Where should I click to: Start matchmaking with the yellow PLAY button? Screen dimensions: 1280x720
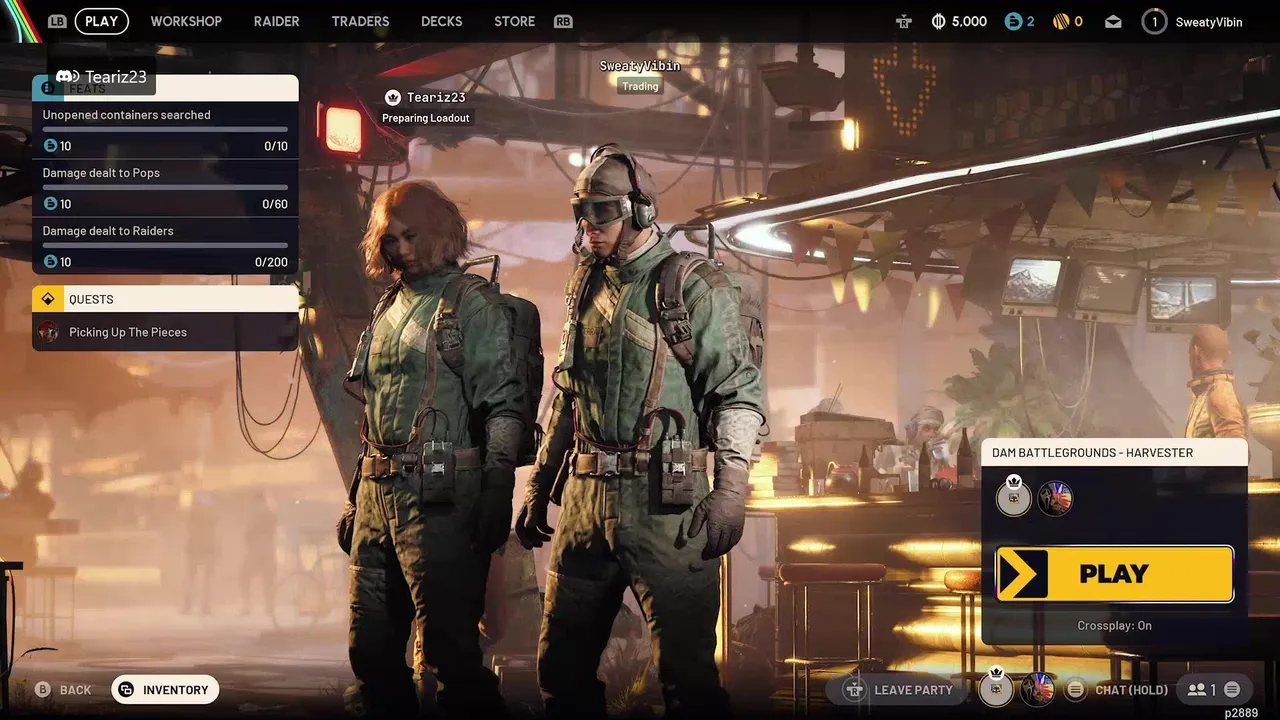(x=1114, y=574)
